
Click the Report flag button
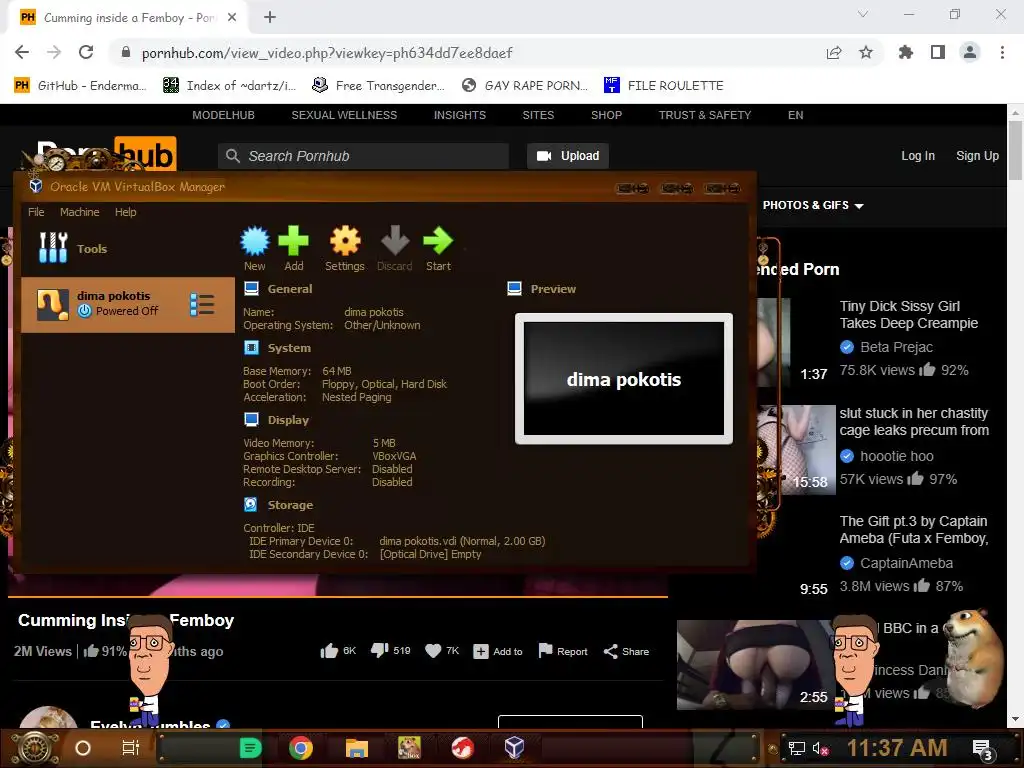coord(562,651)
